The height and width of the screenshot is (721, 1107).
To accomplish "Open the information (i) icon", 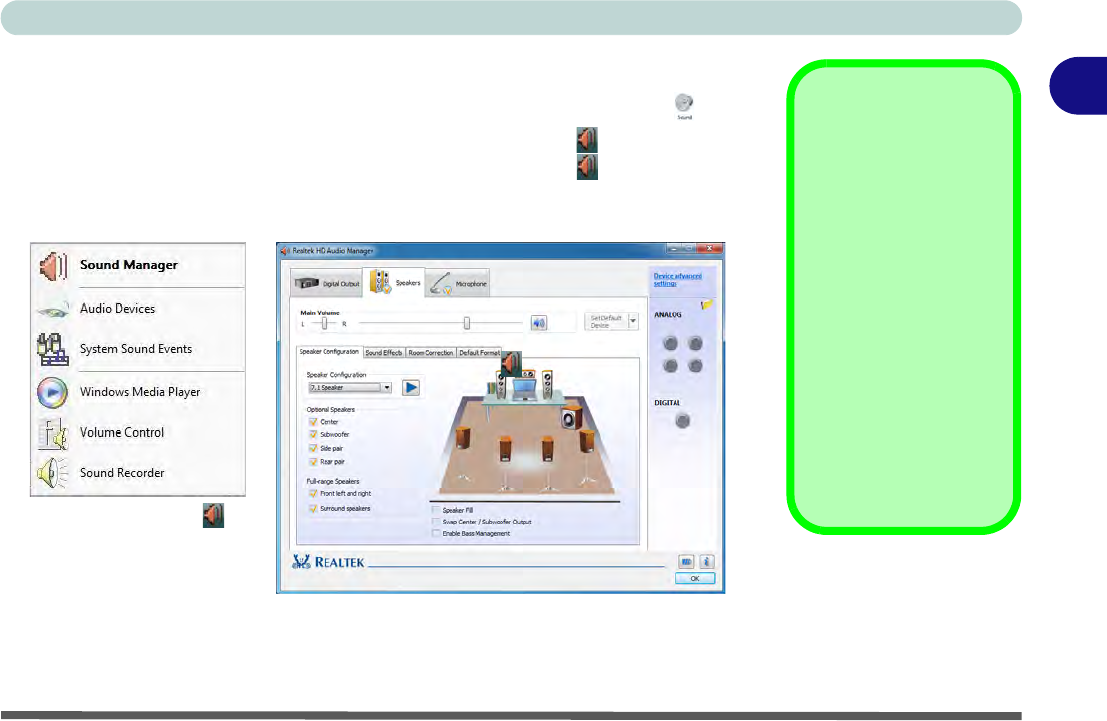I will [x=706, y=561].
